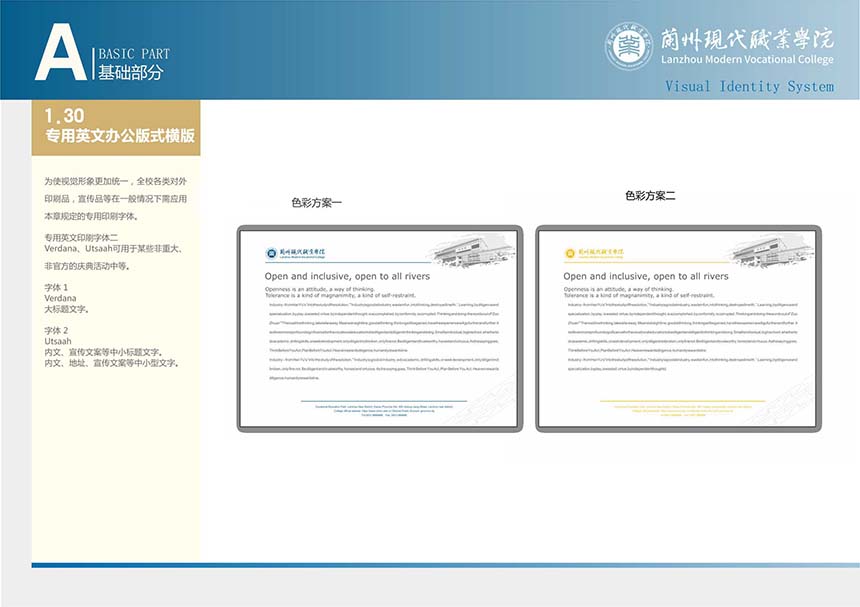Screen dimensions: 860x607
Task: Click the round college emblem in header
Action: (x=629, y=45)
